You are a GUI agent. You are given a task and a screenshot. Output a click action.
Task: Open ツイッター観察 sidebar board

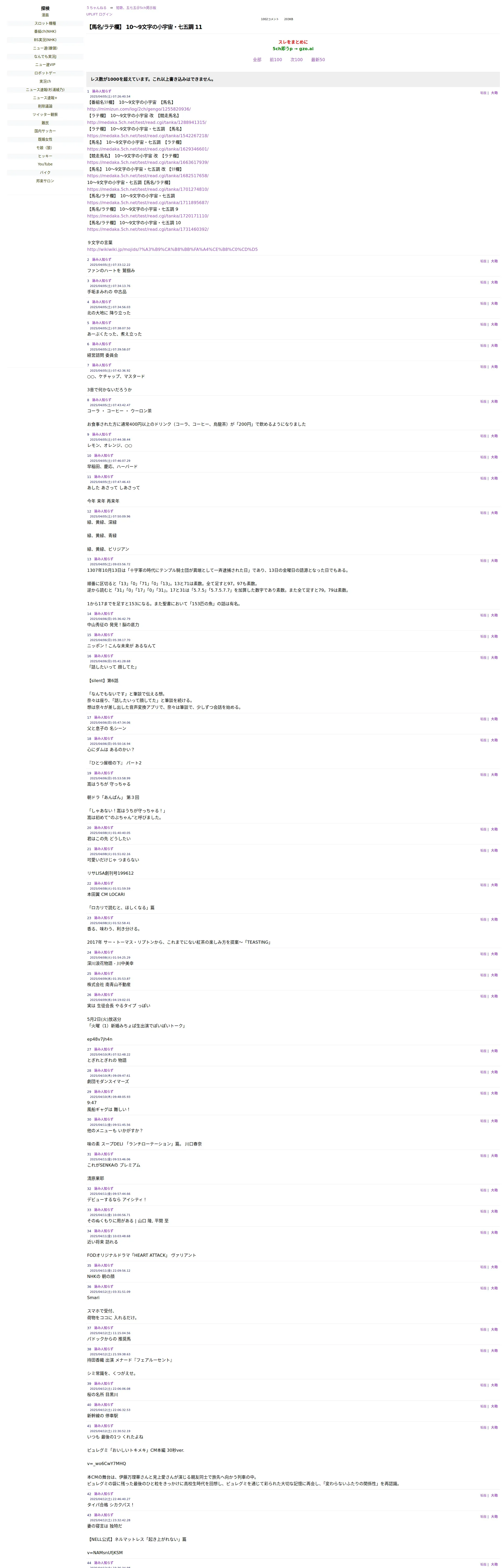point(45,114)
